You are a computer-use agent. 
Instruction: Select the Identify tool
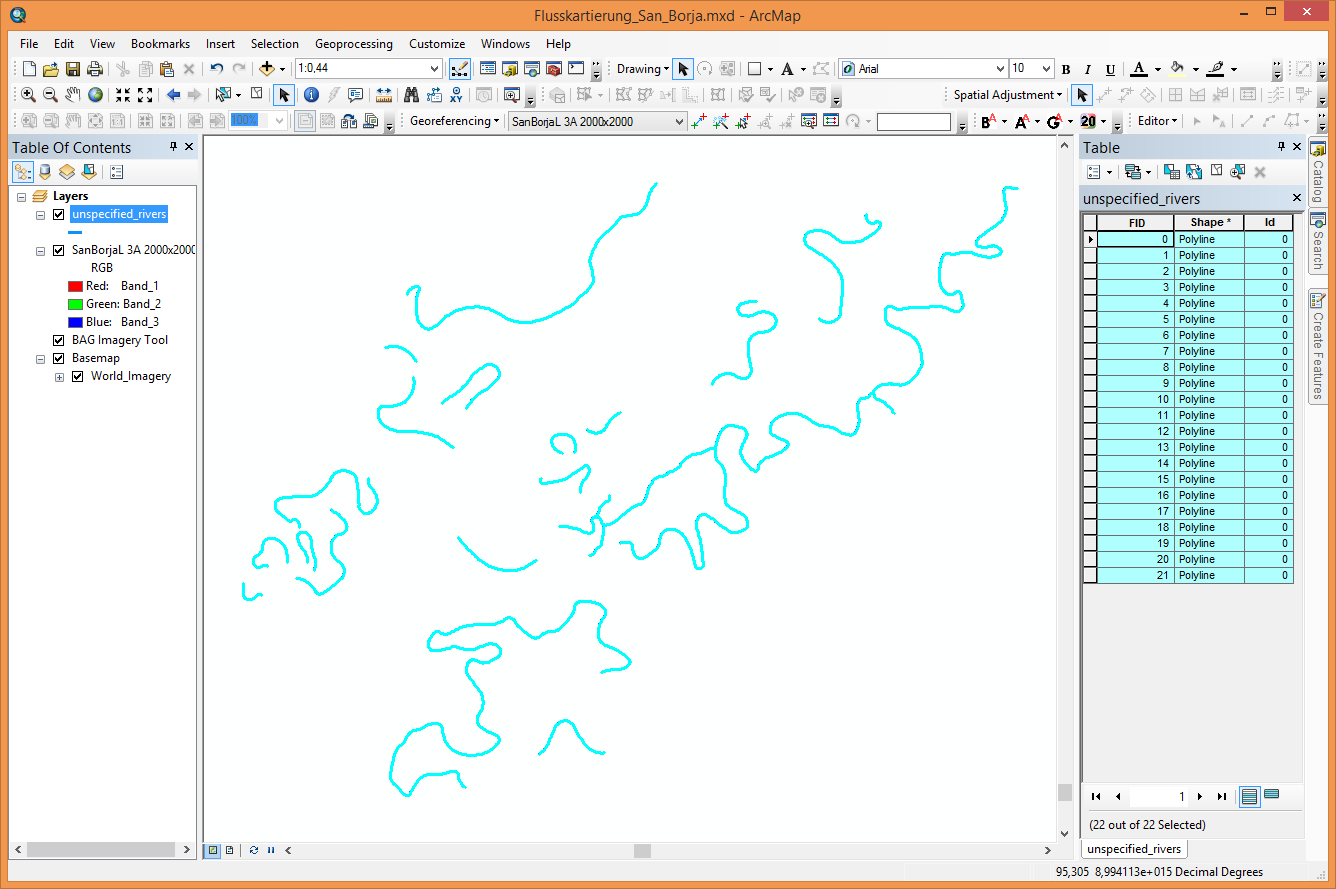pyautogui.click(x=311, y=94)
